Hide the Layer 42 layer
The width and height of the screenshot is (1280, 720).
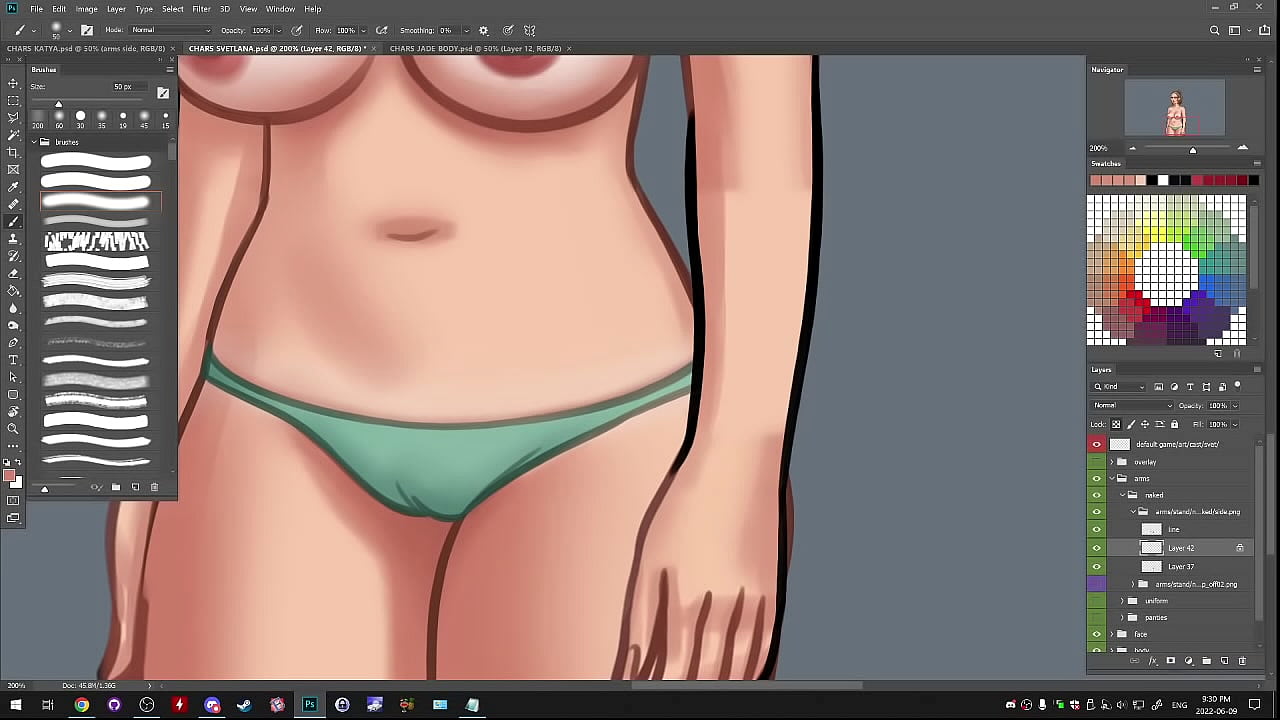[x=1096, y=548]
